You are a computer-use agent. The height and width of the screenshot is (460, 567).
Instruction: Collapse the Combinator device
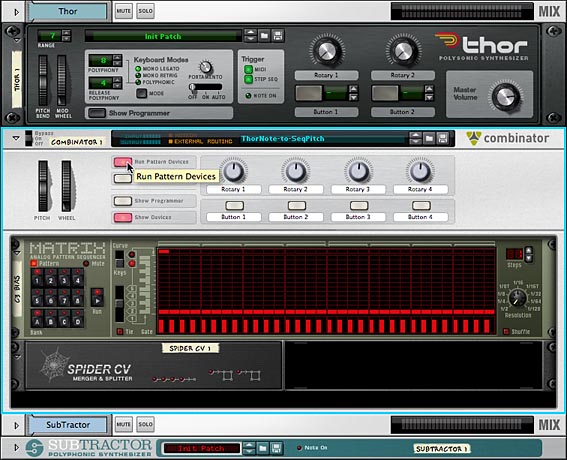click(x=16, y=138)
